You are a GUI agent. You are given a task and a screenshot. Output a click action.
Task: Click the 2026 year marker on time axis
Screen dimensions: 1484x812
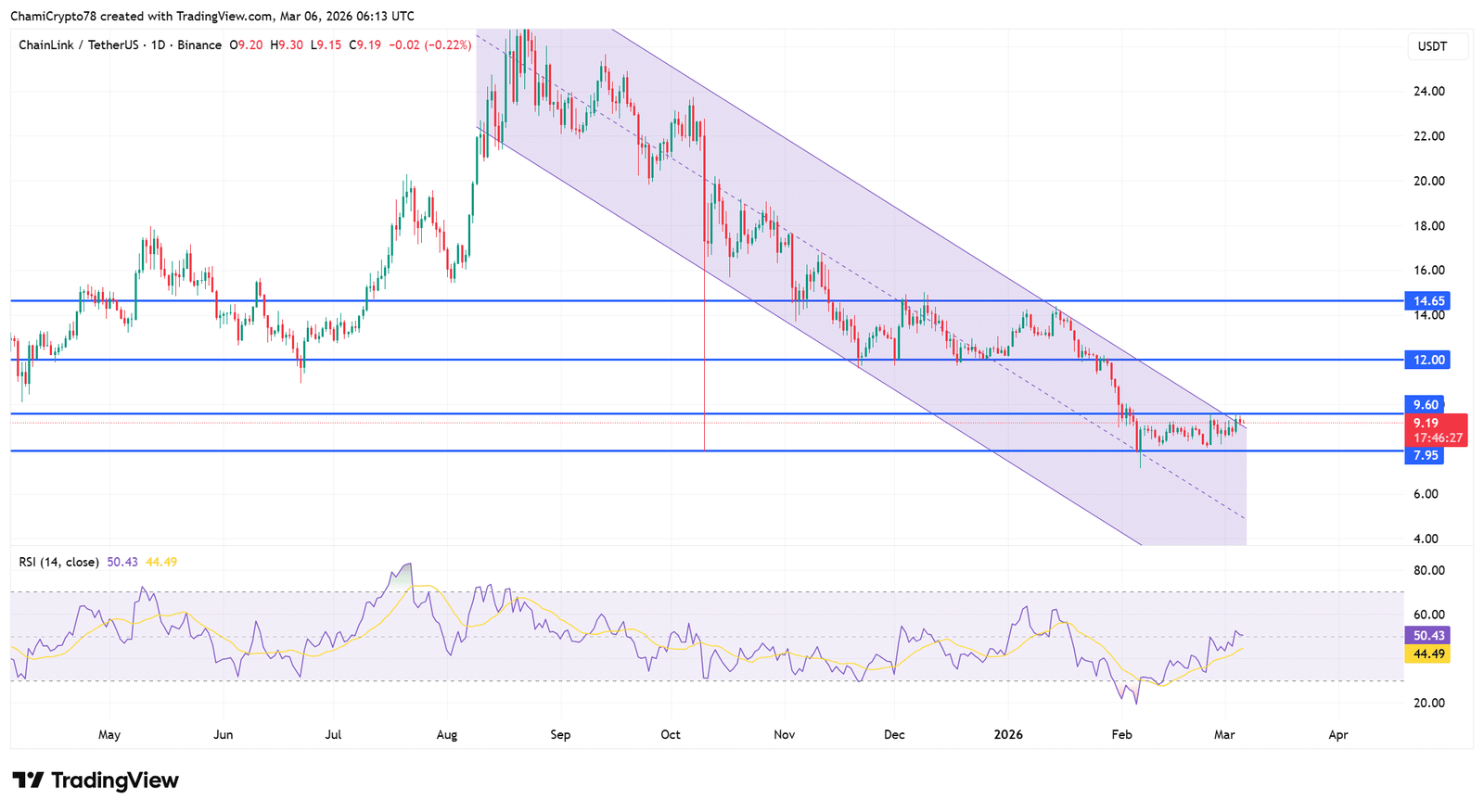(x=1008, y=734)
